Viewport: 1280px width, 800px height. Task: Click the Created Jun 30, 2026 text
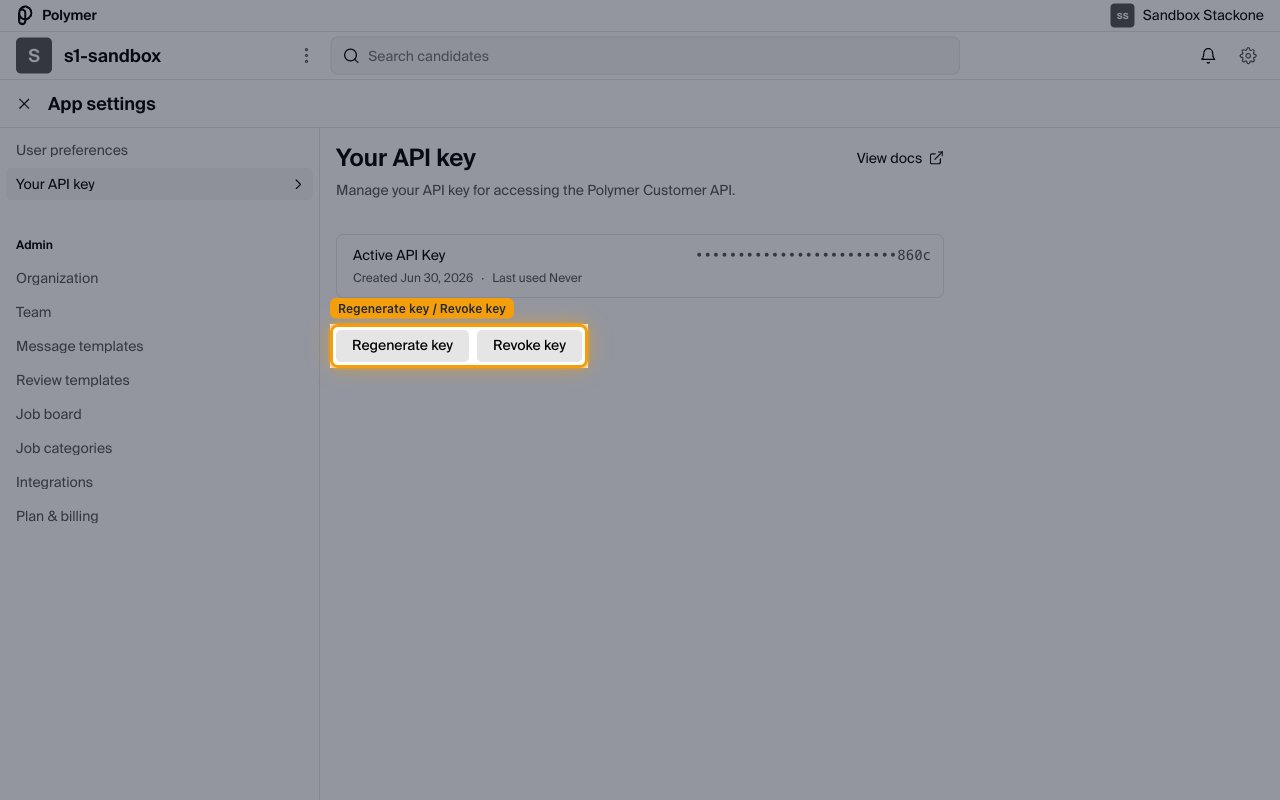(413, 278)
